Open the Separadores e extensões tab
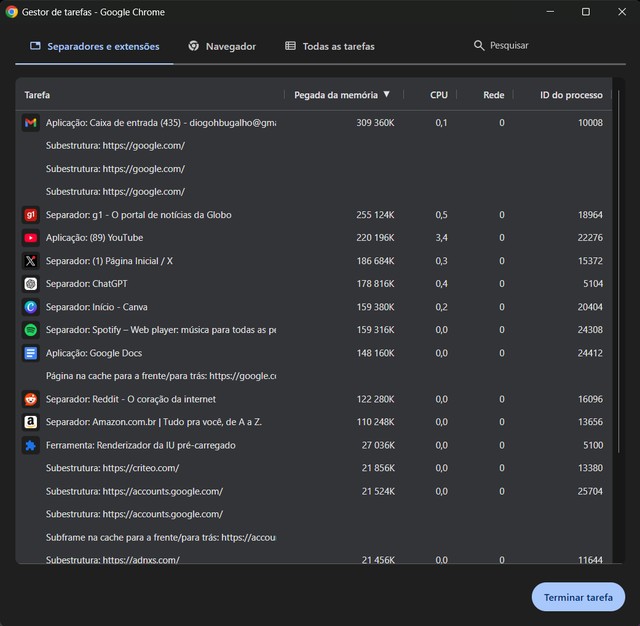 tap(94, 47)
